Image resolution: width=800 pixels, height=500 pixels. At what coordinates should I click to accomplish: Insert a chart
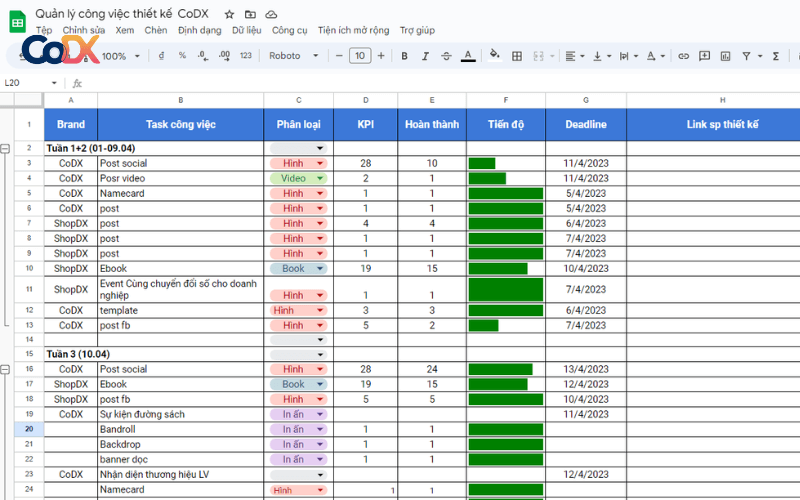click(x=725, y=56)
